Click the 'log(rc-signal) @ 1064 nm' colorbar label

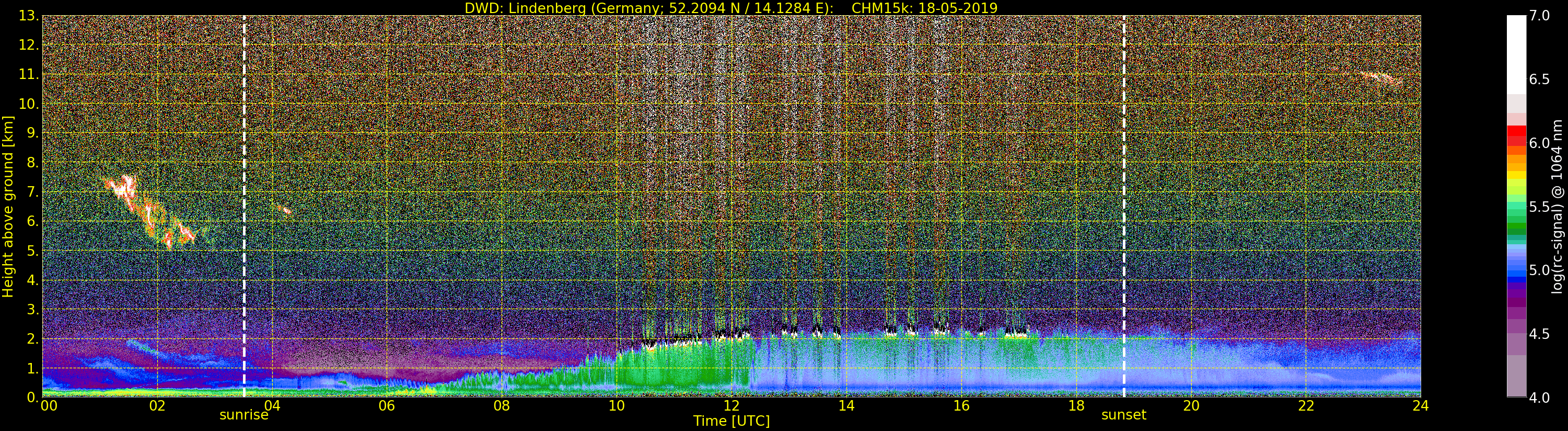pyautogui.click(x=1558, y=206)
